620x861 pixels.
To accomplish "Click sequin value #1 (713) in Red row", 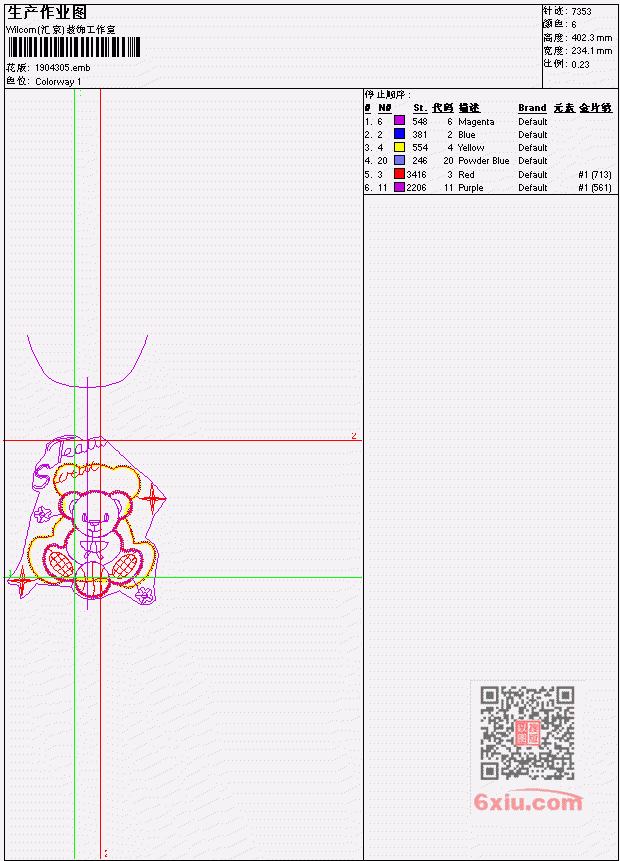I will coord(595,175).
